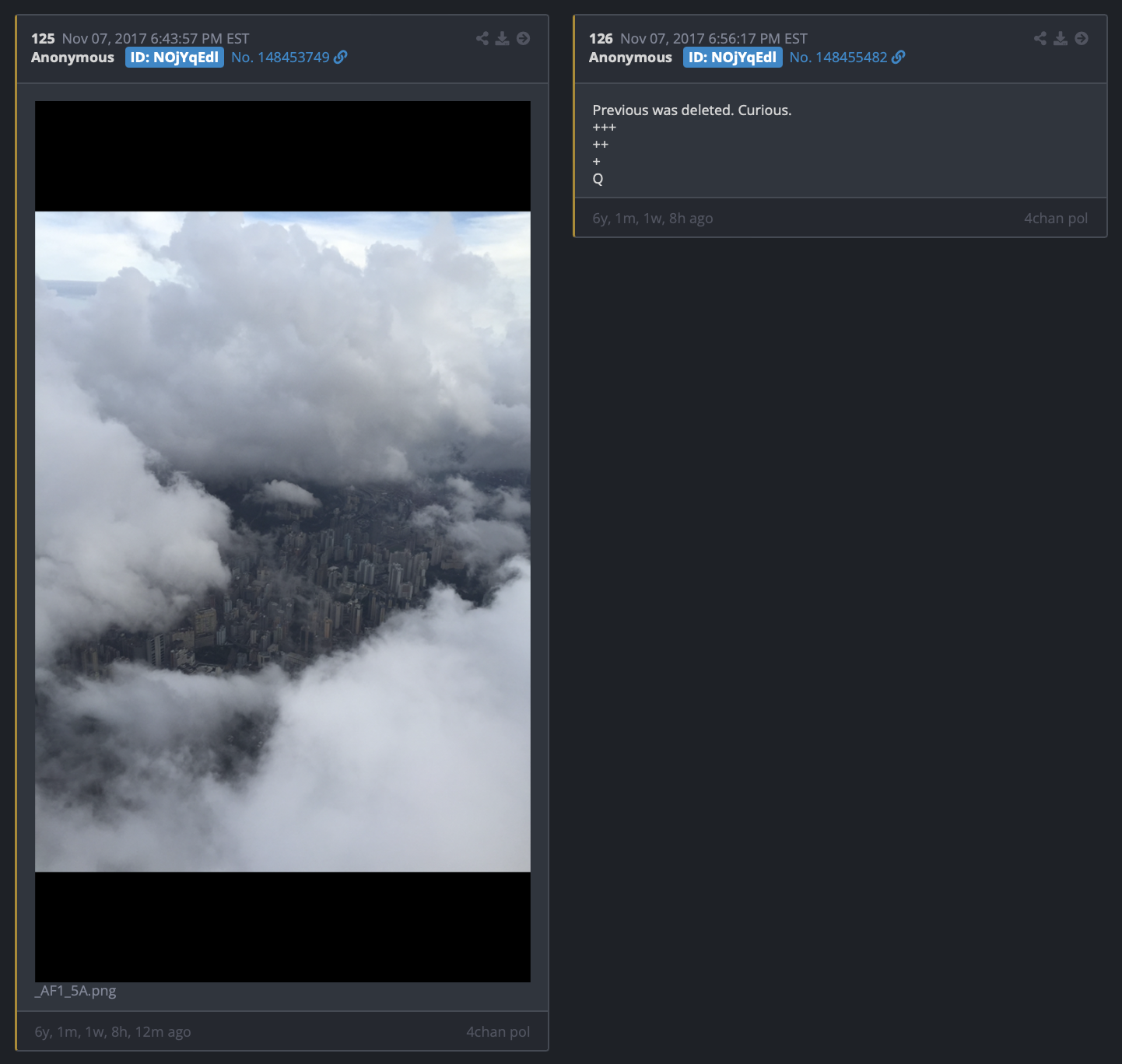The height and width of the screenshot is (1064, 1122).
Task: Copy link icon next to No. 148455482
Action: (x=899, y=57)
